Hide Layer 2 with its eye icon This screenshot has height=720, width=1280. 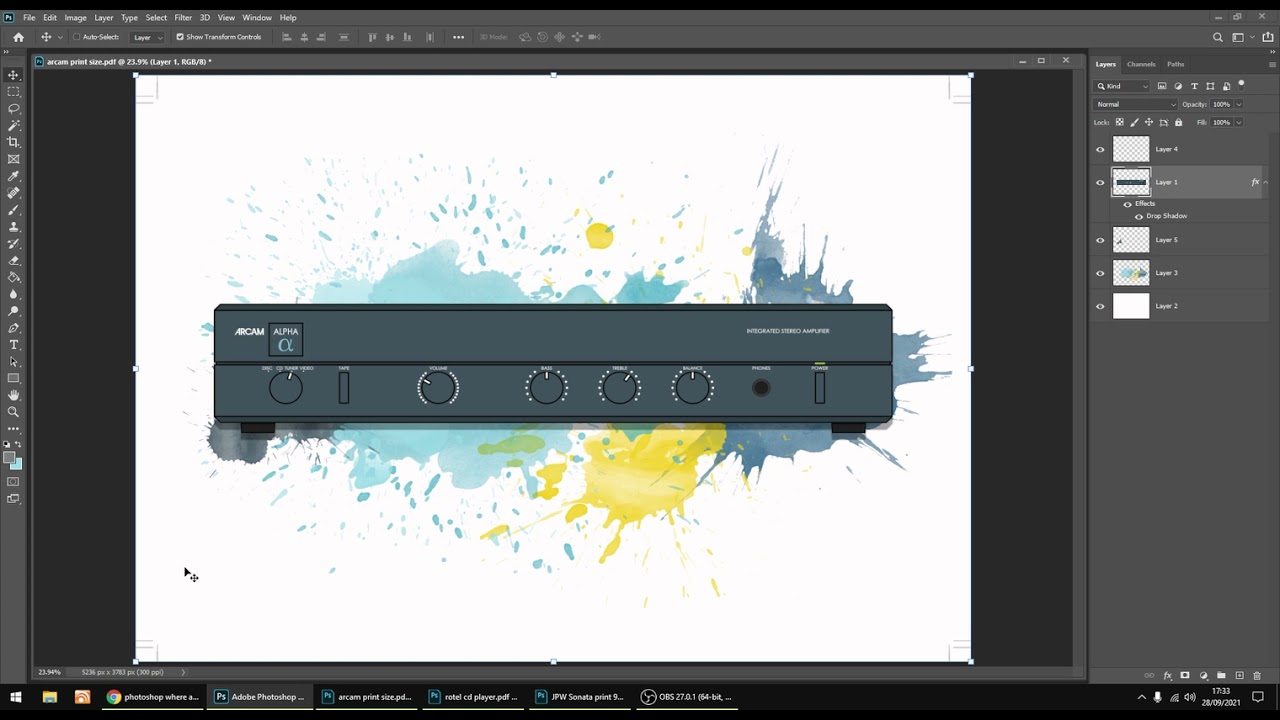1100,306
